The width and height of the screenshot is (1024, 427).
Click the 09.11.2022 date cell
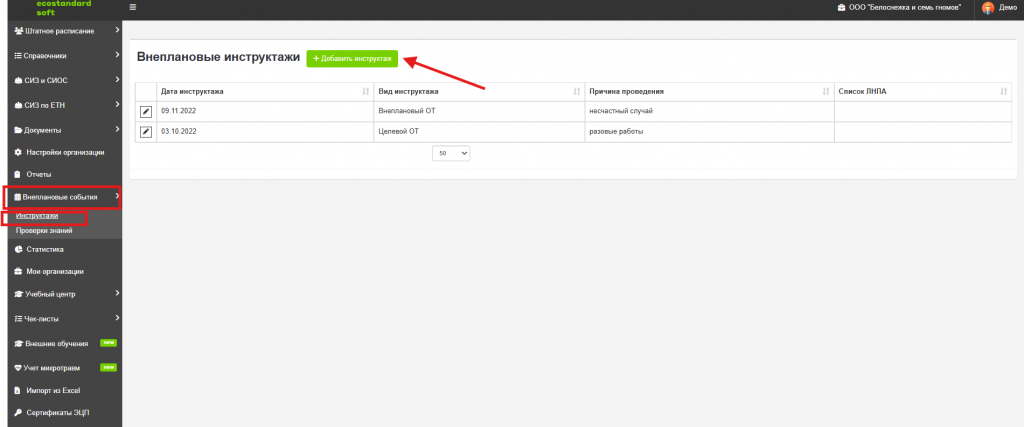(265, 112)
